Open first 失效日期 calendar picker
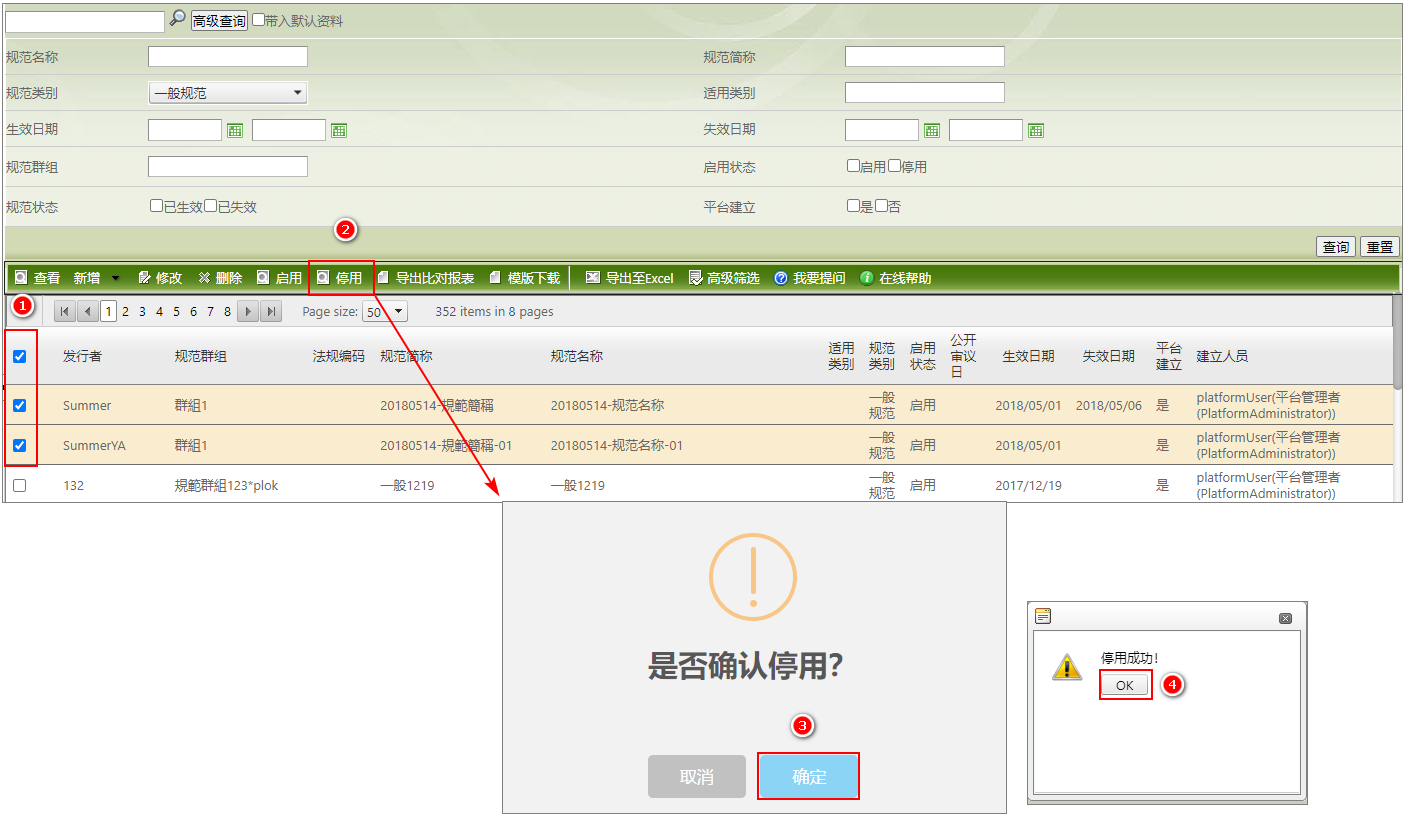 click(x=932, y=130)
